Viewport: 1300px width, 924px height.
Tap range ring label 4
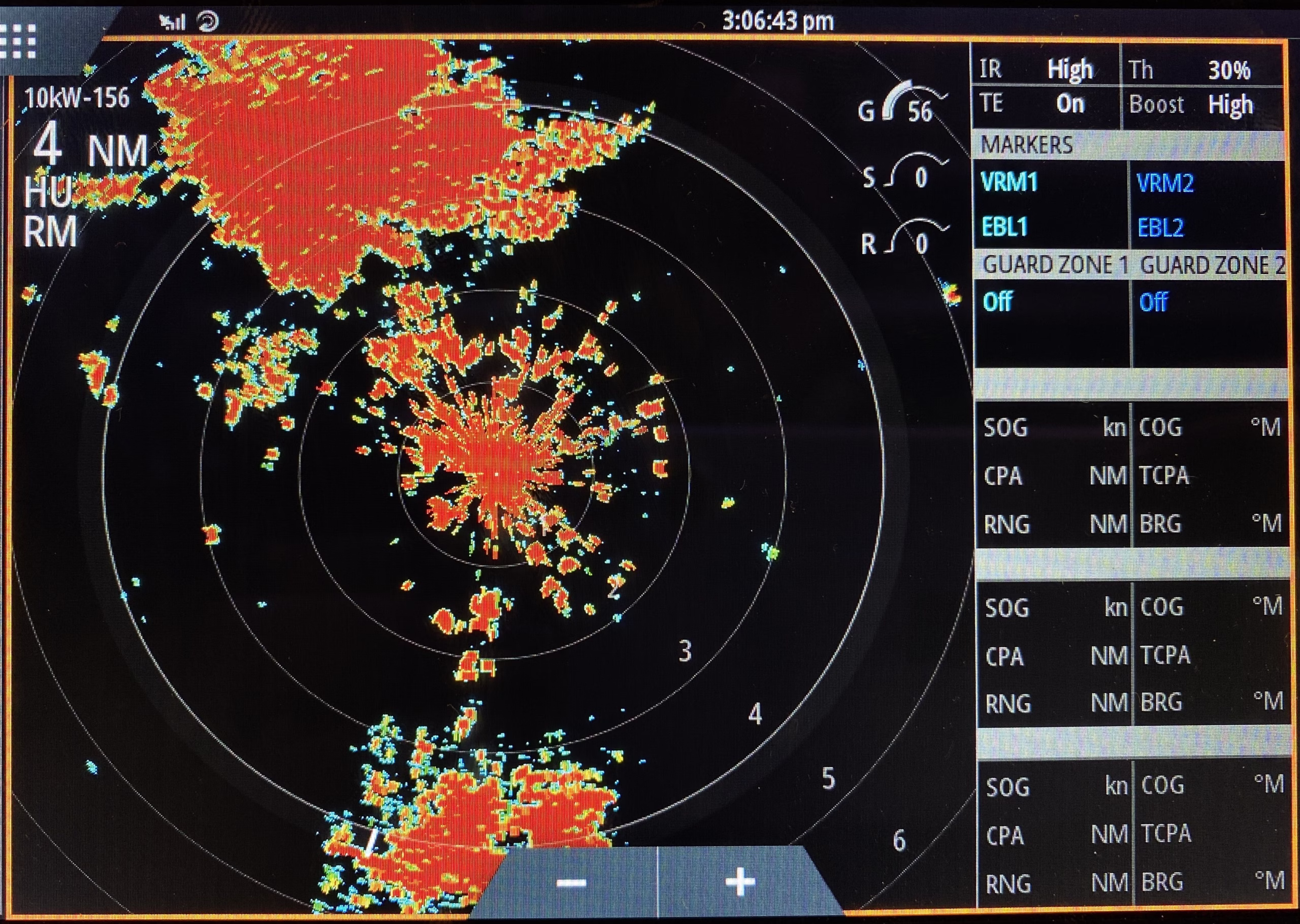pyautogui.click(x=755, y=714)
